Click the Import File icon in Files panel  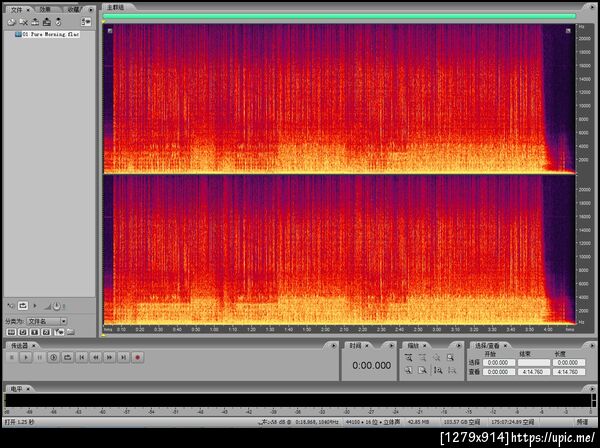(x=11, y=22)
